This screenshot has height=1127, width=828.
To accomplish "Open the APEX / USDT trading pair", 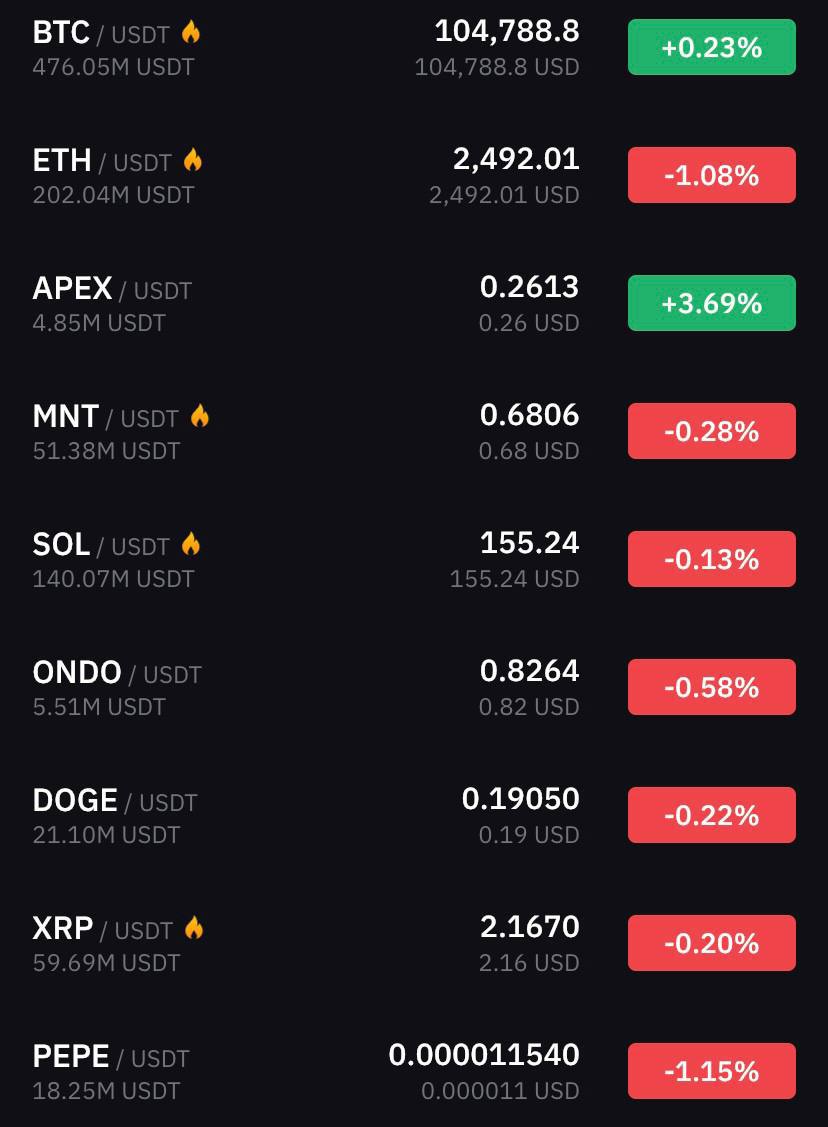I will [x=111, y=289].
